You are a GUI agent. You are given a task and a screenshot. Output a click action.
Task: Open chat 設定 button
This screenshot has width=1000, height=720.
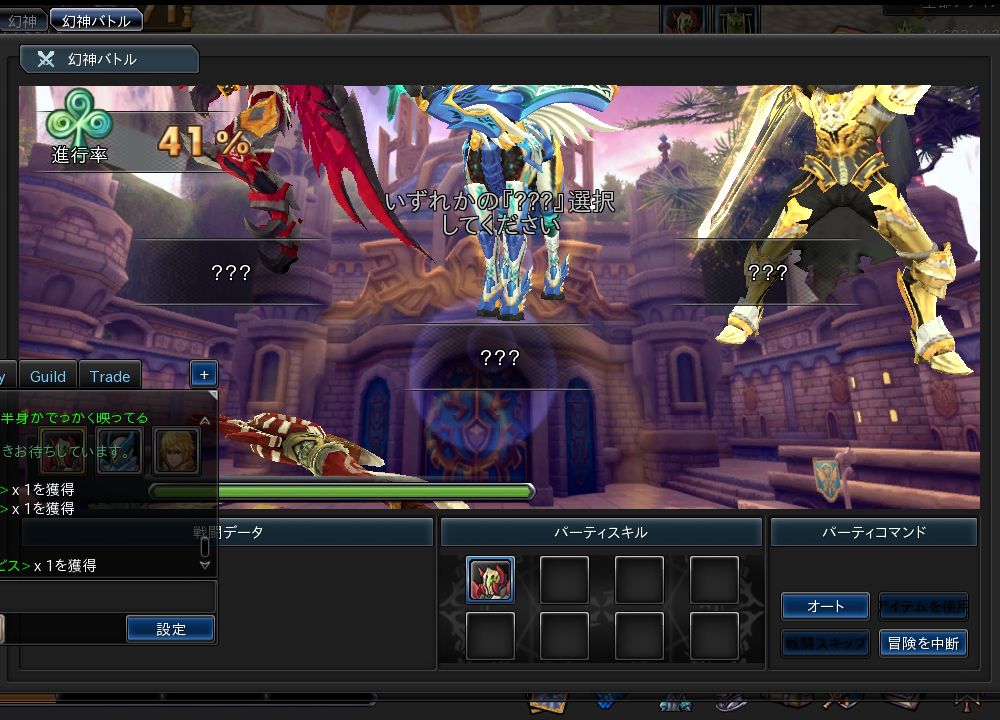(x=170, y=629)
